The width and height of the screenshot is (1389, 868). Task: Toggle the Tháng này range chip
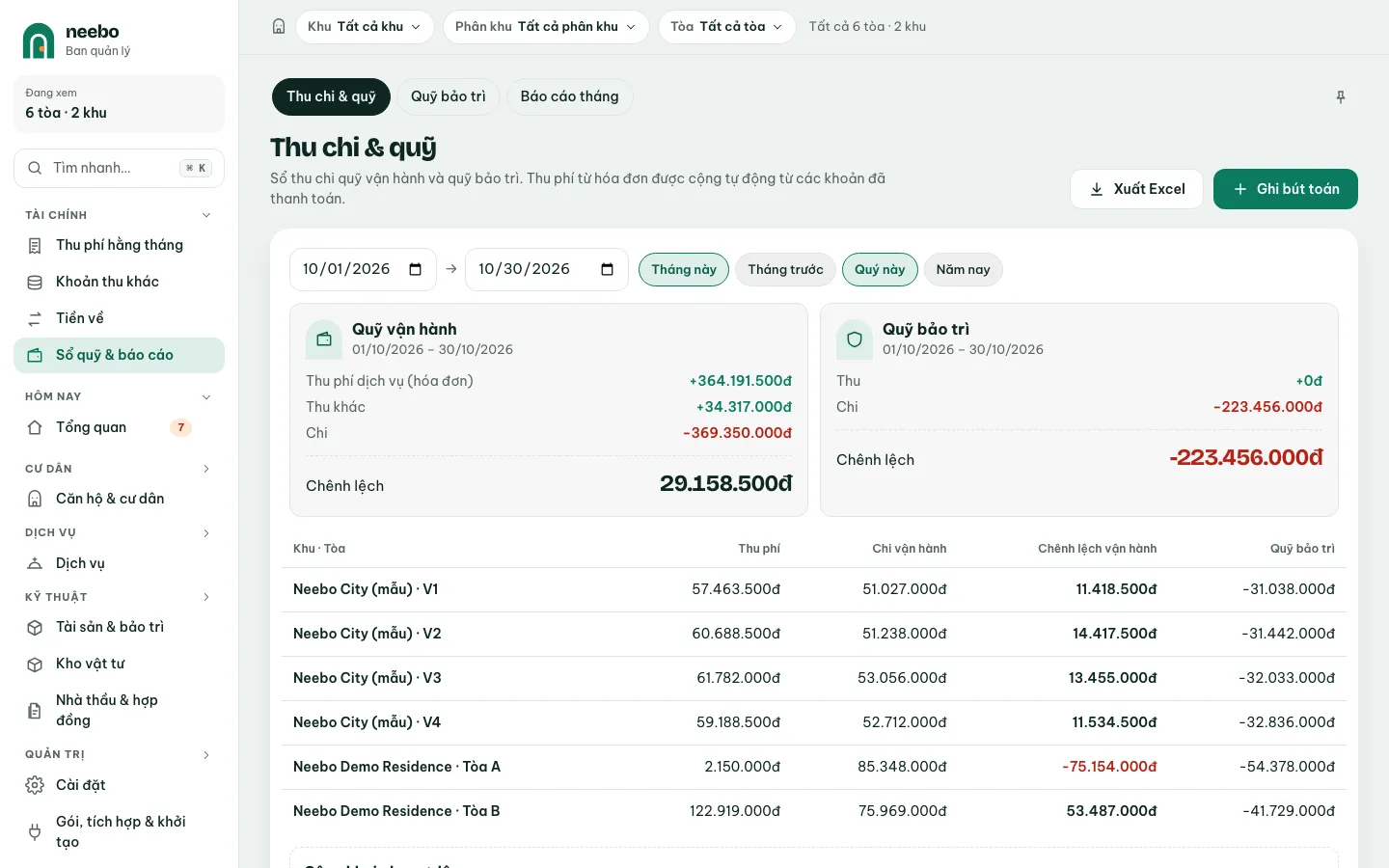tap(684, 270)
